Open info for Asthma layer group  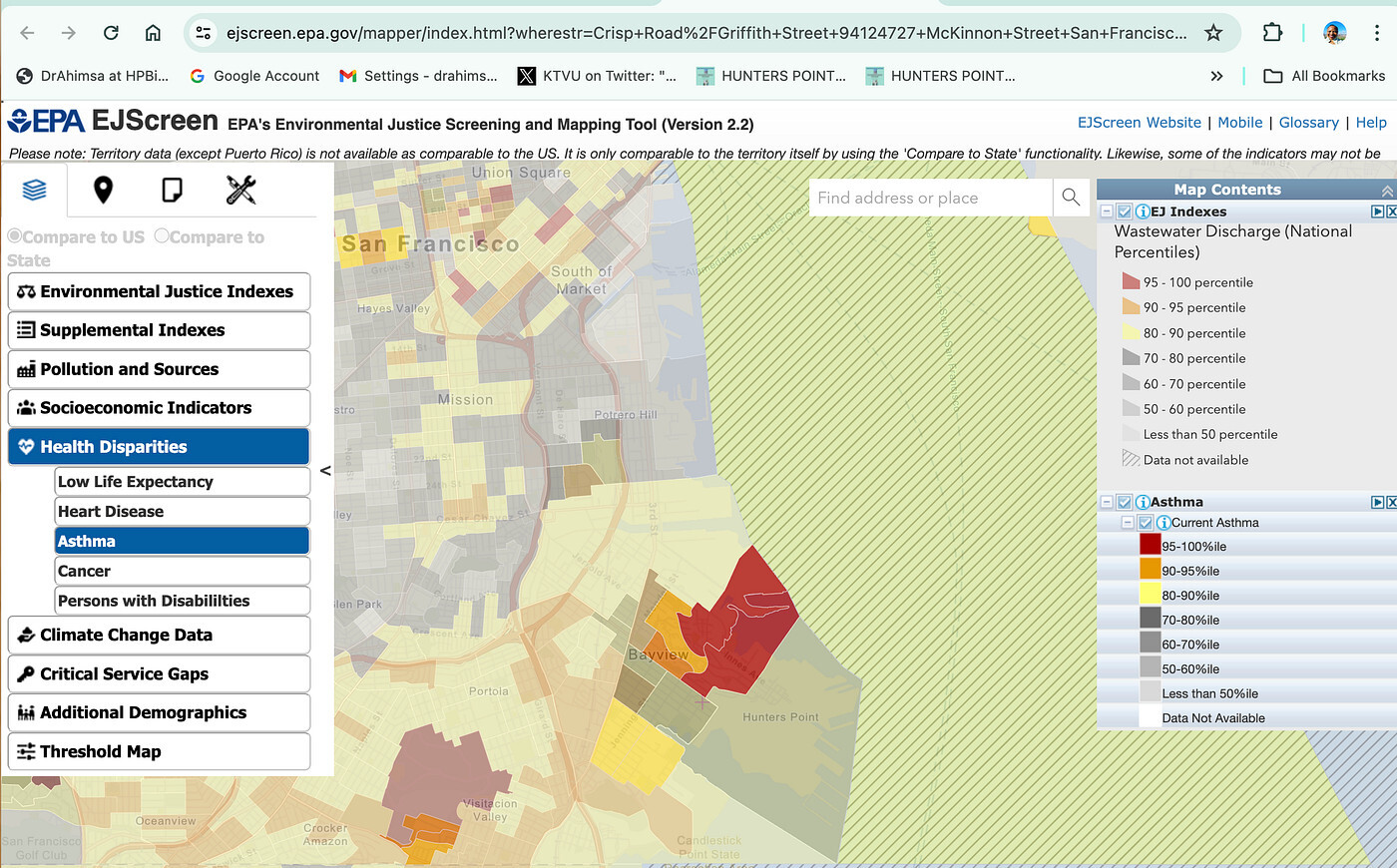(1143, 502)
